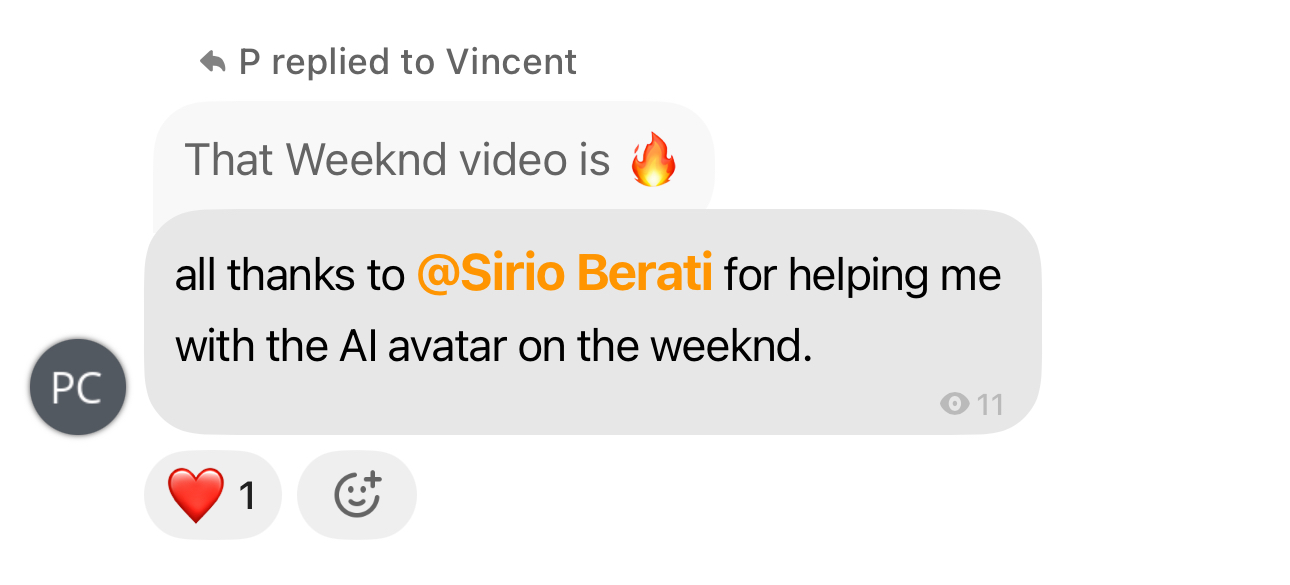This screenshot has height=585, width=1290.
Task: Click "all thanks to" at message start
Action: [290, 275]
